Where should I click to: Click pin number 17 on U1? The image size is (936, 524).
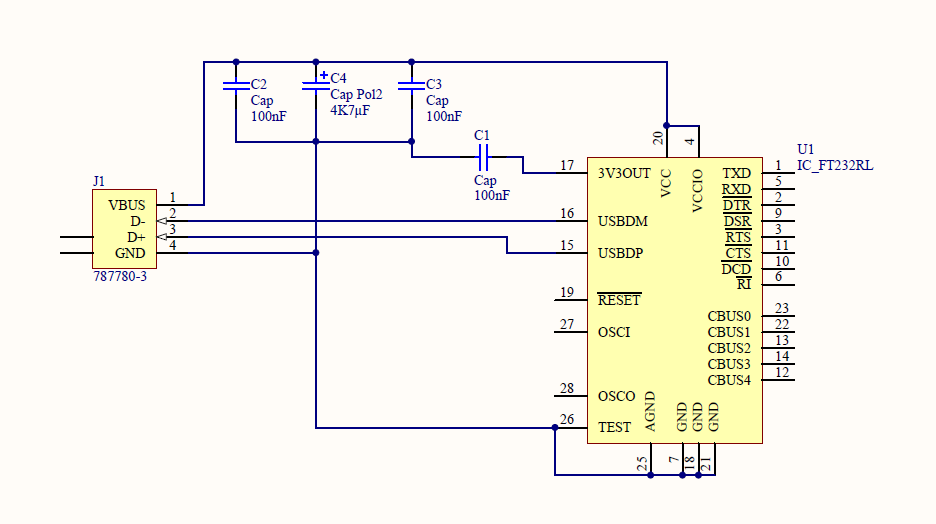(567, 165)
